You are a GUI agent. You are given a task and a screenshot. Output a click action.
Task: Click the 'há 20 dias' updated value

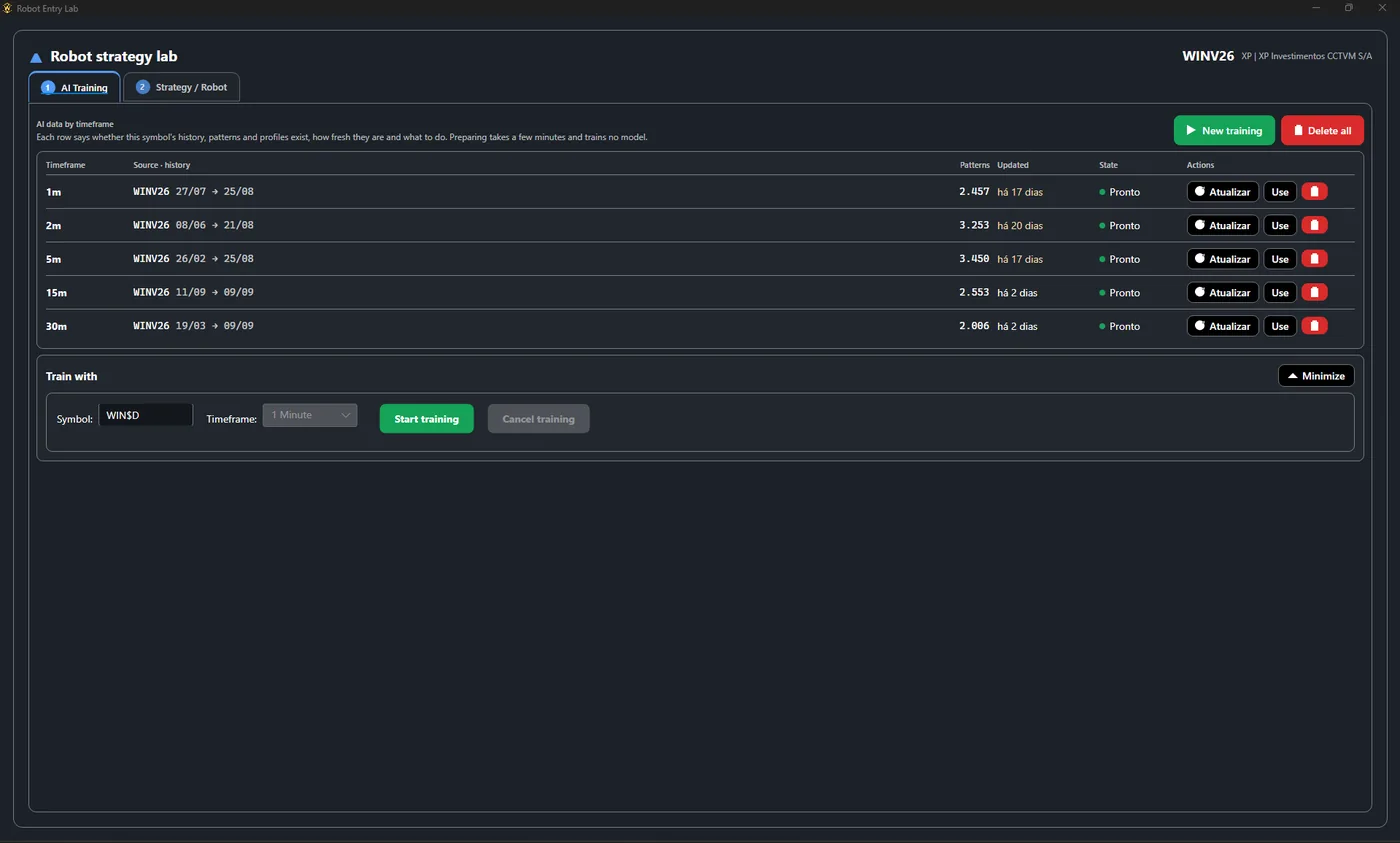1020,225
